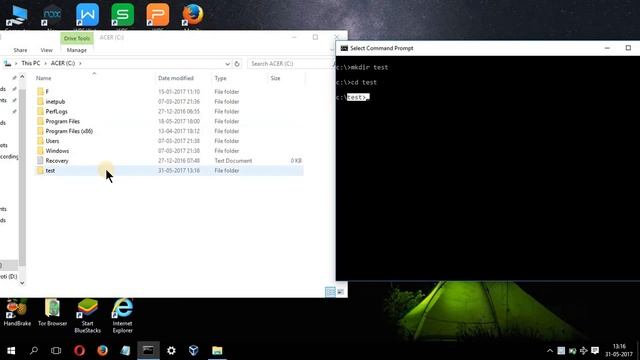Click the Search ACER (C:) field
This screenshot has height=360, width=640.
290,64
